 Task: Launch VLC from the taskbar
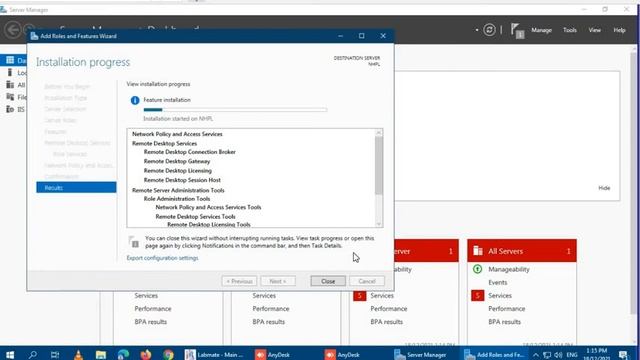[78, 354]
